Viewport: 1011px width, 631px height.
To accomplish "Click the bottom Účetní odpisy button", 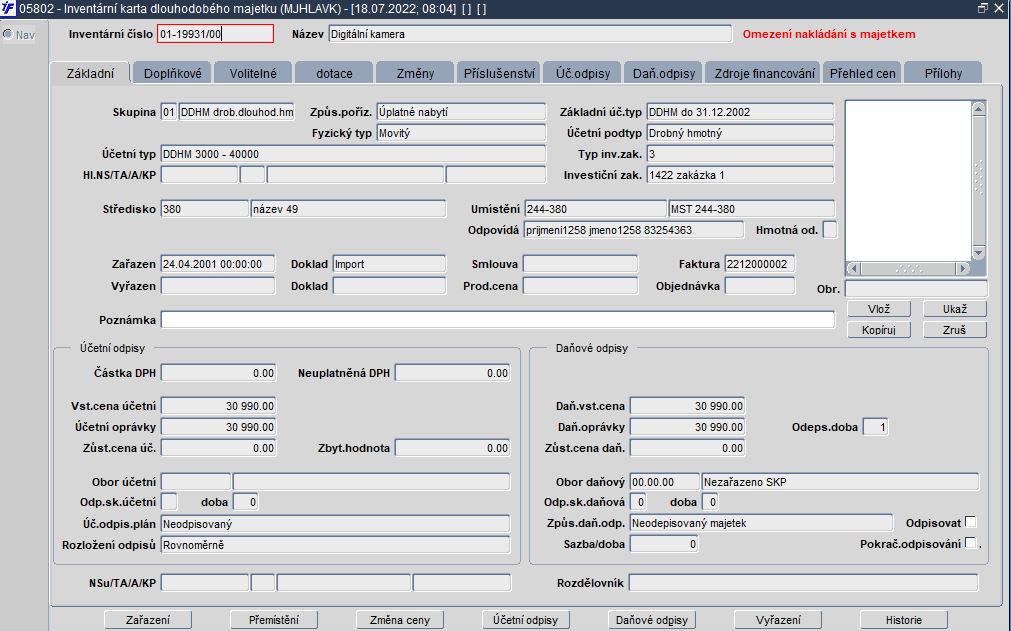I will [525, 620].
